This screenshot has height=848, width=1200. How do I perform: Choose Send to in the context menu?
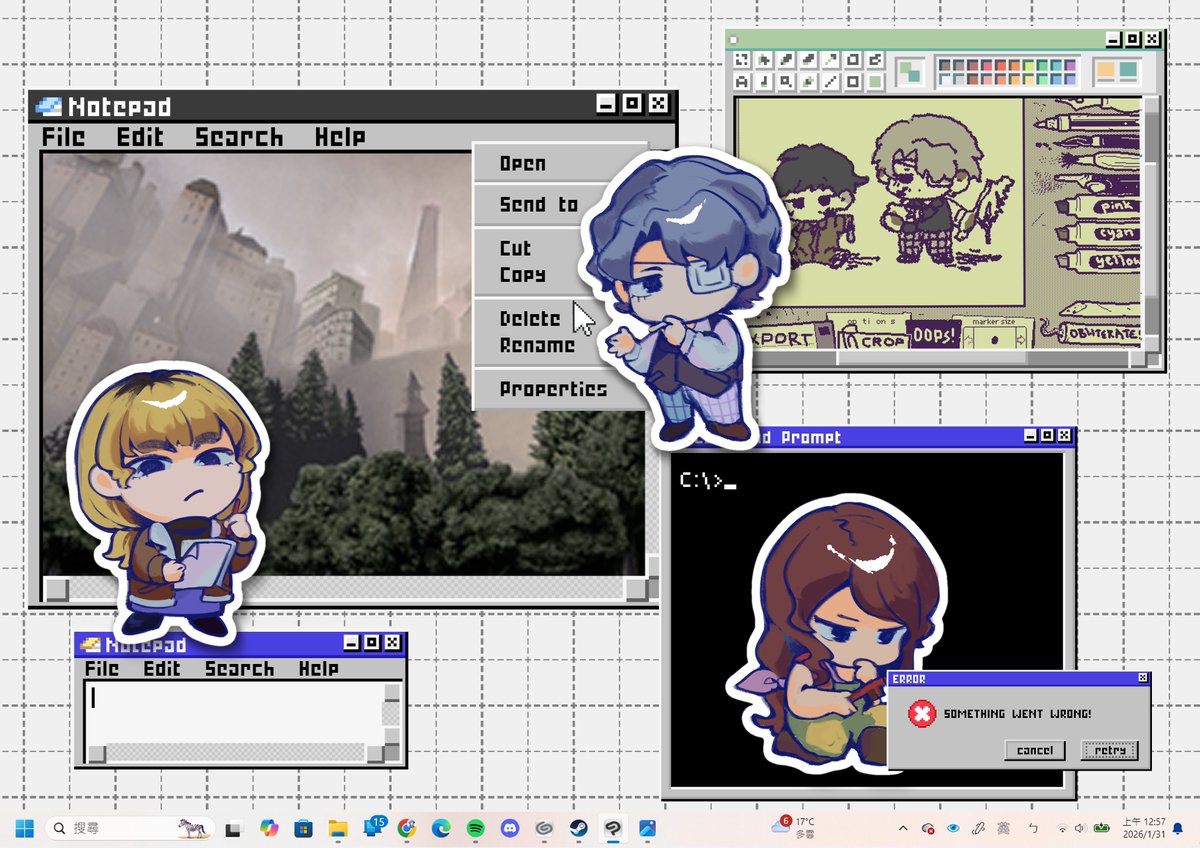pos(539,204)
